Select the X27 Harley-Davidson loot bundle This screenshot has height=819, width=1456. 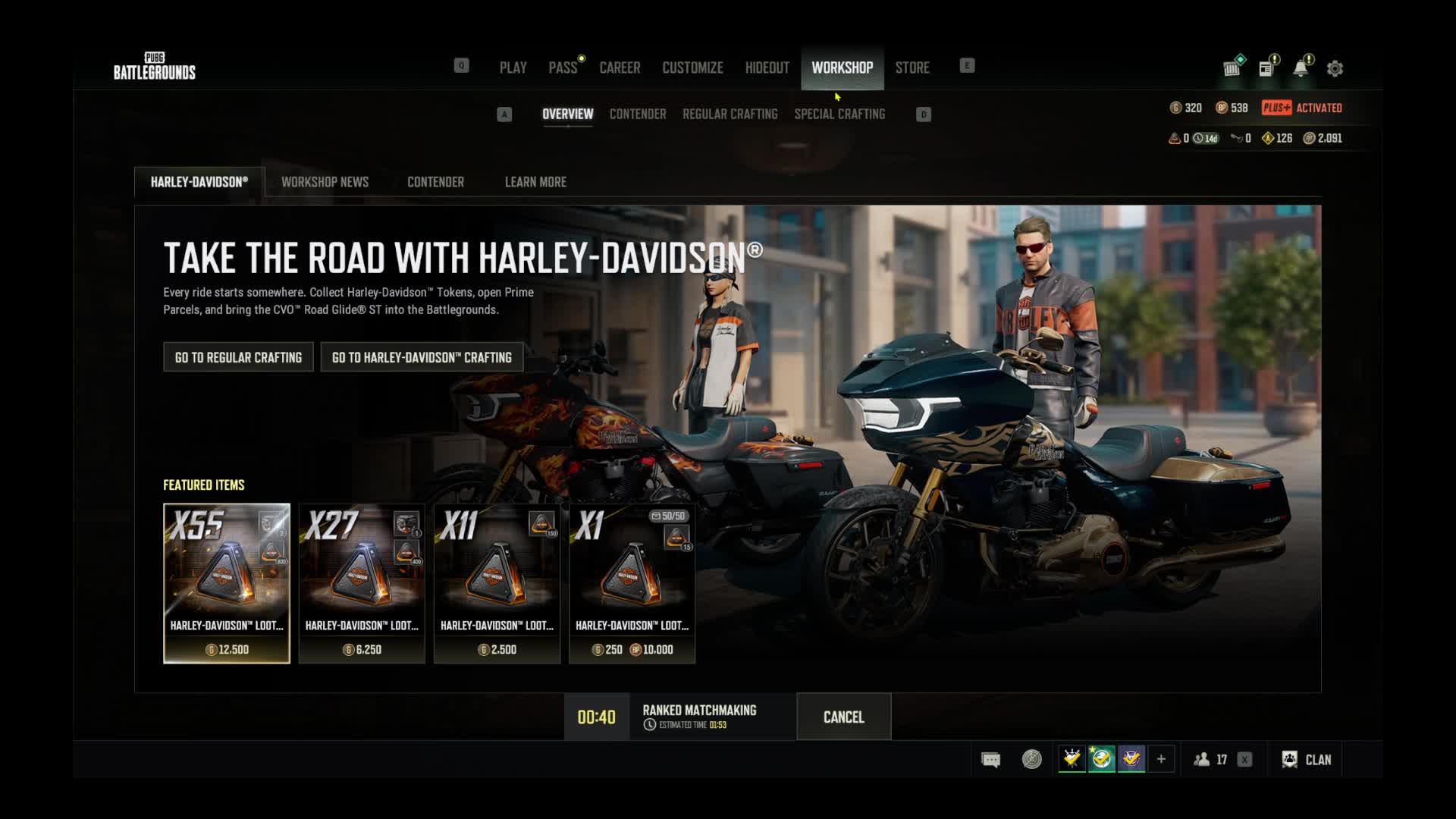pyautogui.click(x=362, y=583)
